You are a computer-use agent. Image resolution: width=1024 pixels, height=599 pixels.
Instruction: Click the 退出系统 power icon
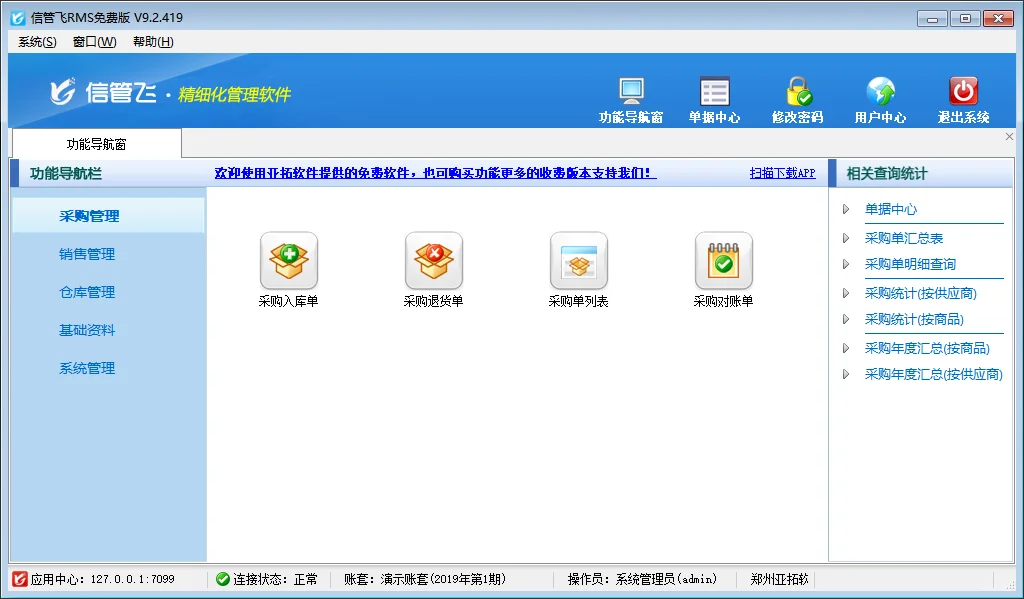coord(963,91)
